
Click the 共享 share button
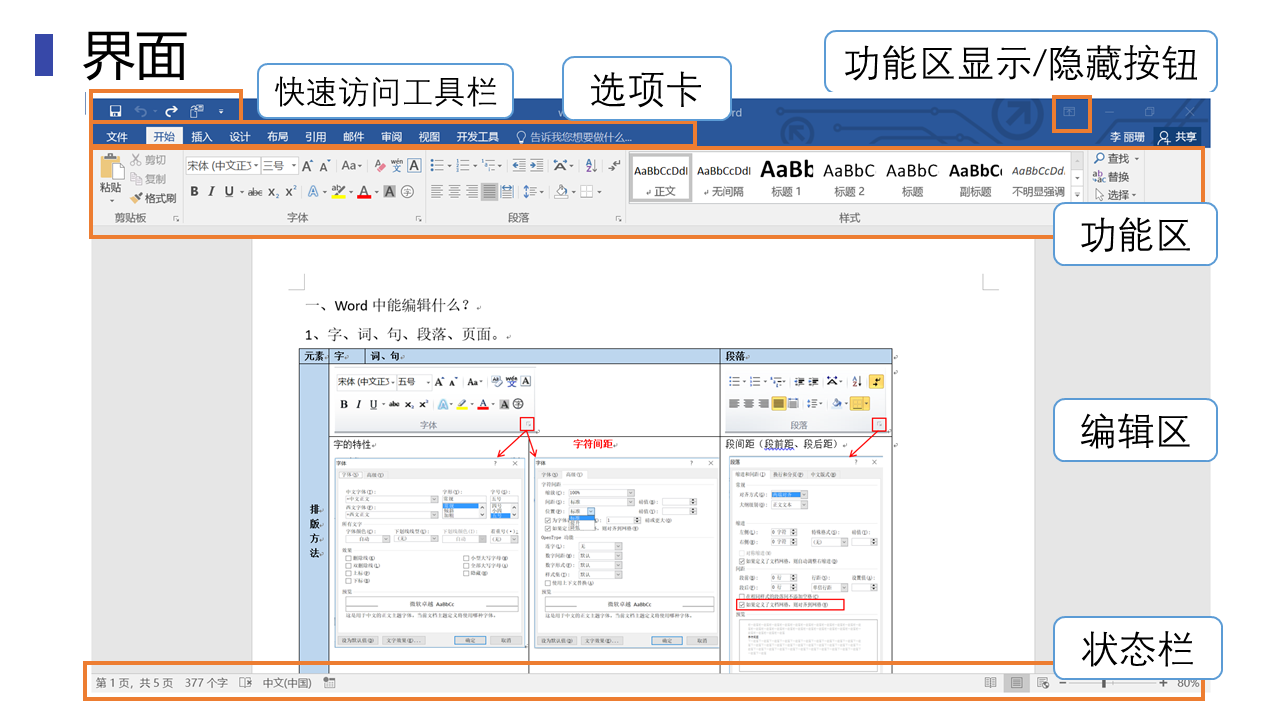(1177, 137)
